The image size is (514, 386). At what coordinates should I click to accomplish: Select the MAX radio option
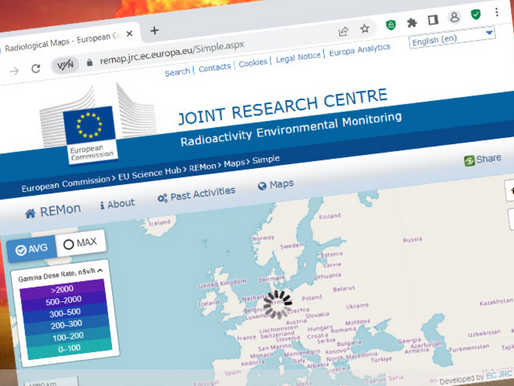click(x=80, y=243)
